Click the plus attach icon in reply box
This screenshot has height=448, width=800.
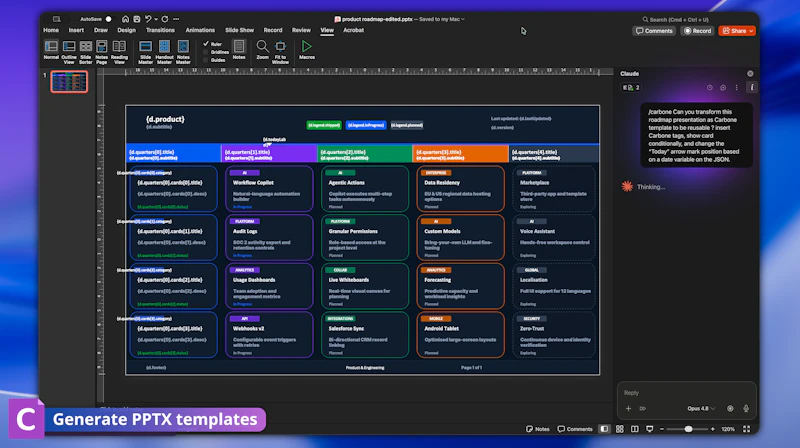(629, 408)
